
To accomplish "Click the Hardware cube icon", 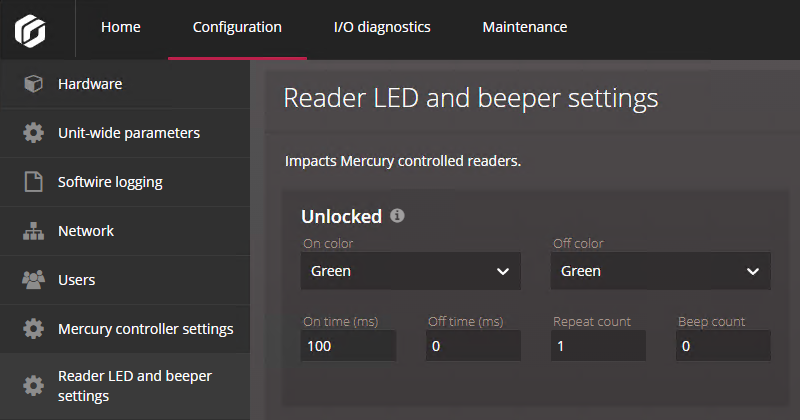I will [33, 84].
